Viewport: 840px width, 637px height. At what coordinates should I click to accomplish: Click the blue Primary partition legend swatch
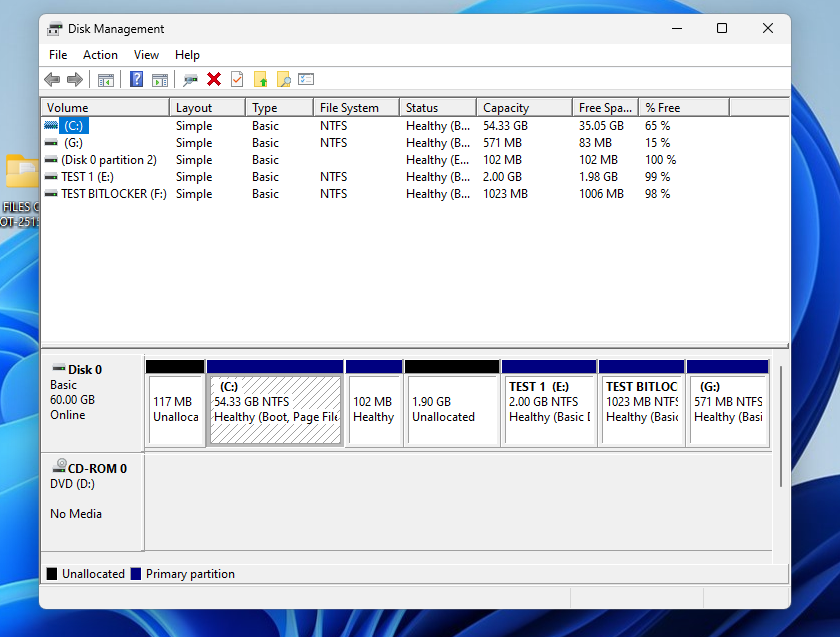click(136, 574)
